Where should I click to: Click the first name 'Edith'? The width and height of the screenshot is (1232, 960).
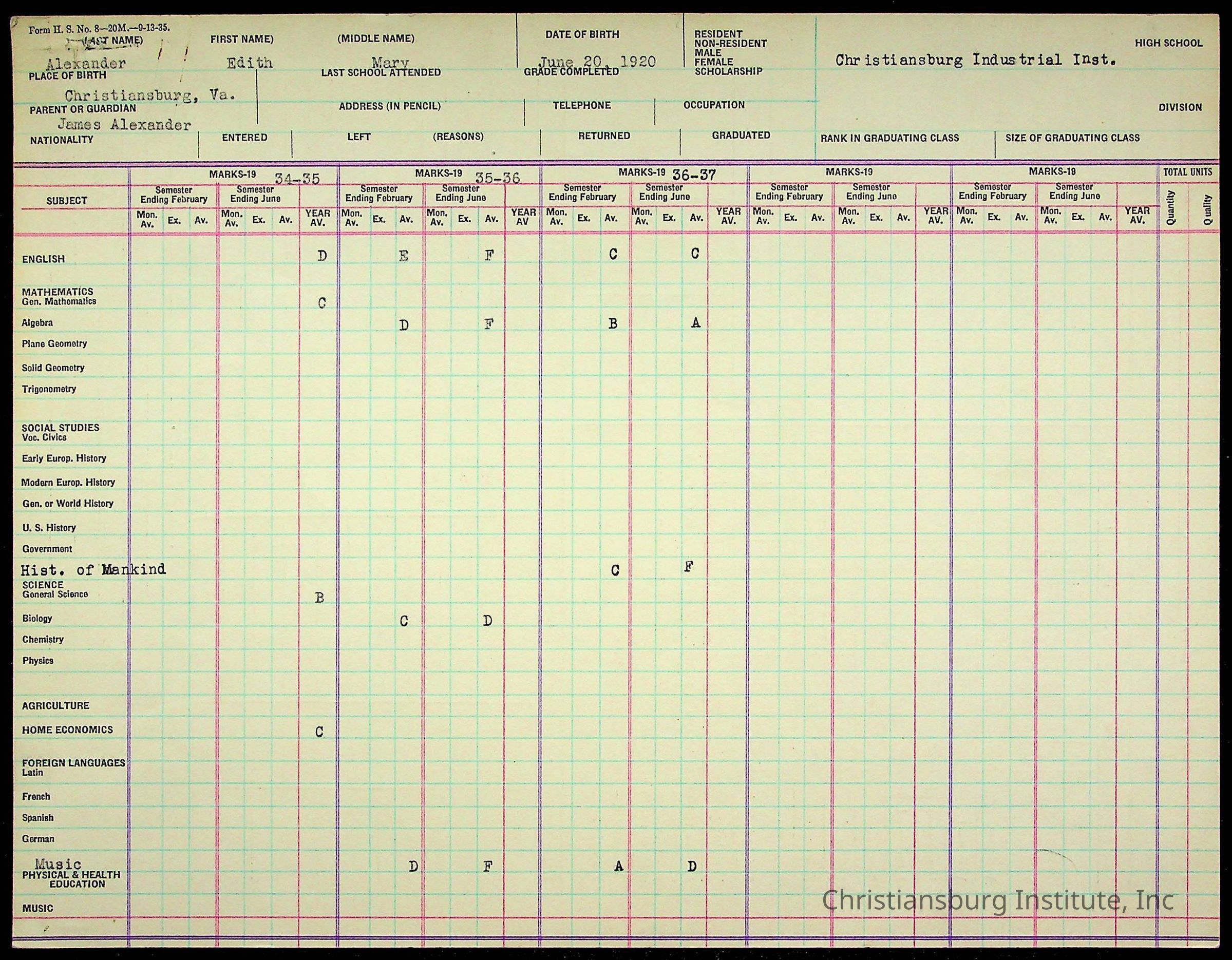coord(250,63)
